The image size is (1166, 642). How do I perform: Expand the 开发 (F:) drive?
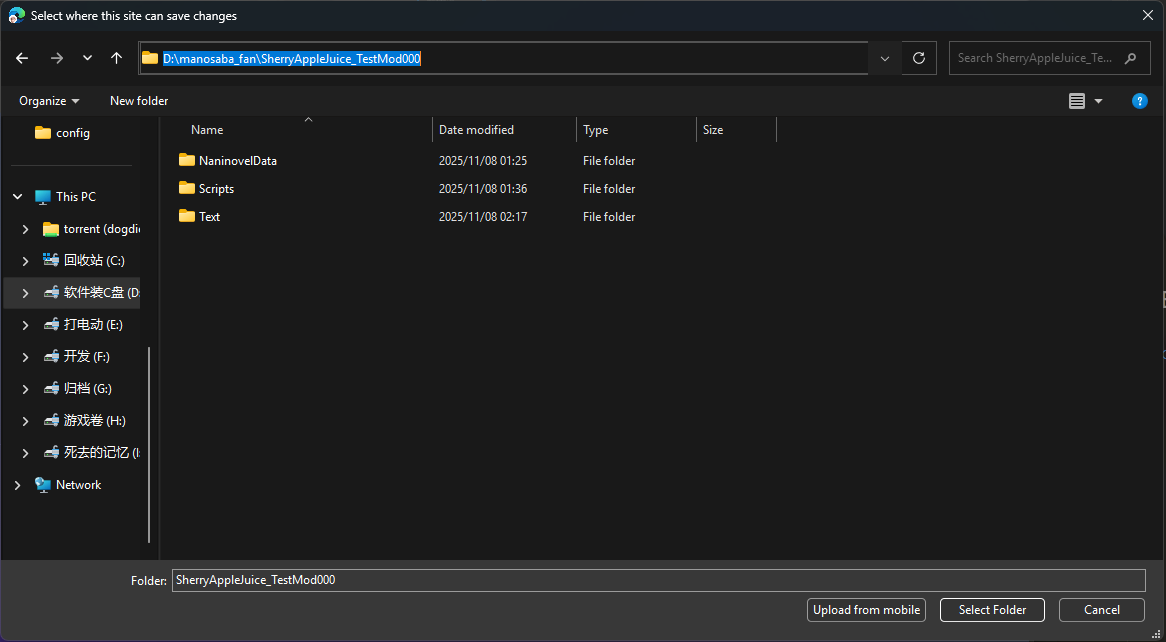tap(25, 357)
